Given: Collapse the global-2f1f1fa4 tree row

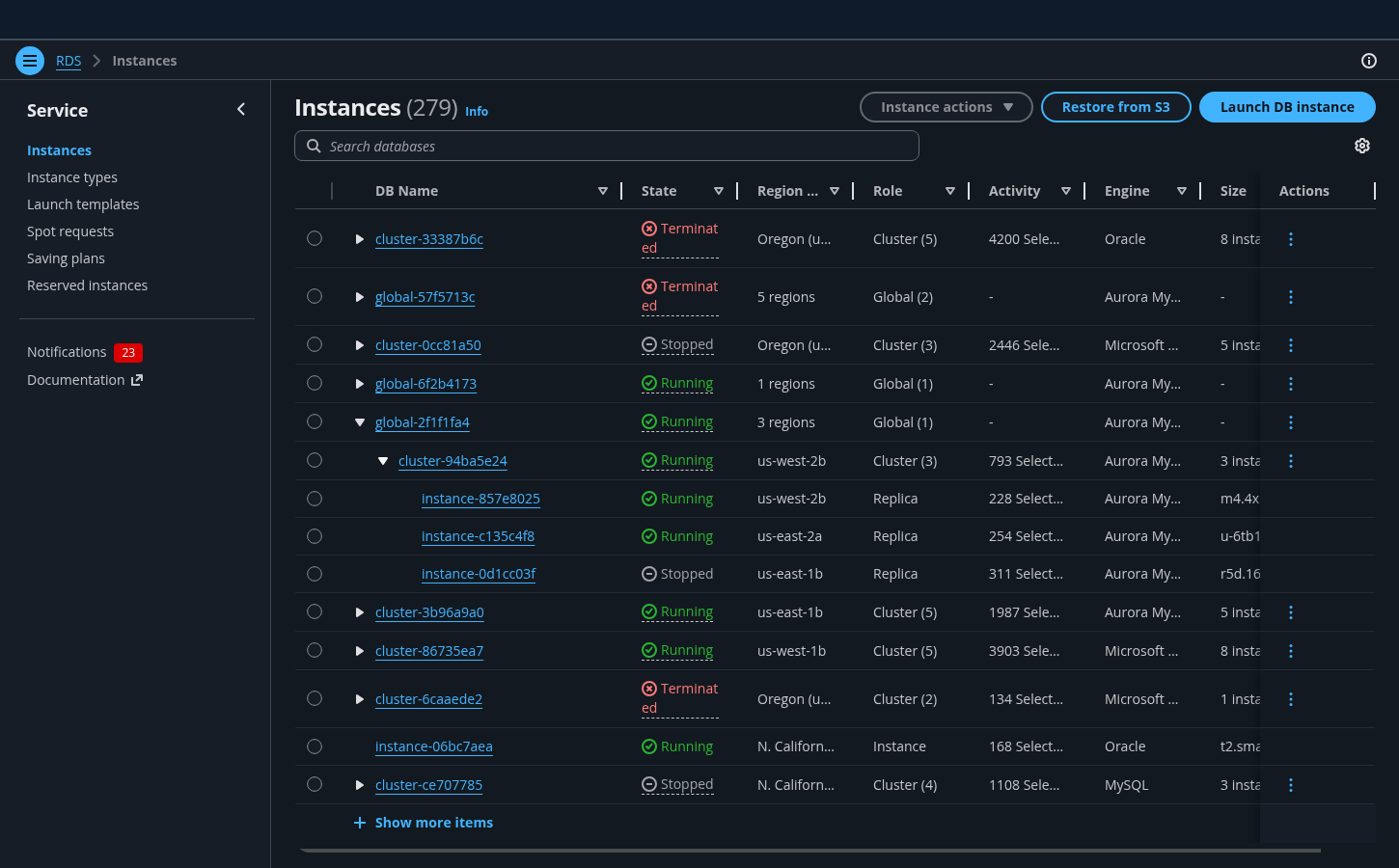Looking at the screenshot, I should (359, 422).
